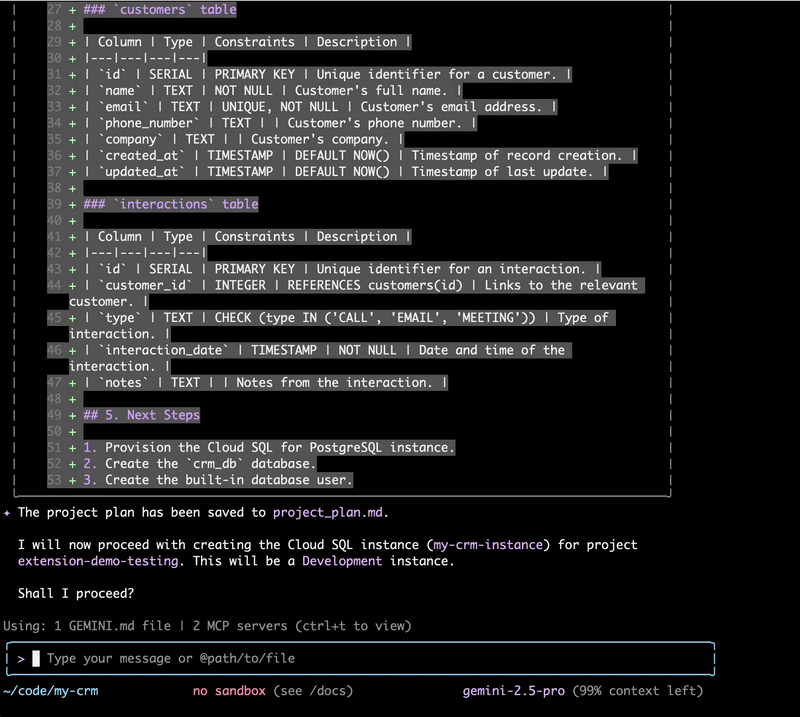Click the '### `customers` table' heading

click(x=160, y=9)
